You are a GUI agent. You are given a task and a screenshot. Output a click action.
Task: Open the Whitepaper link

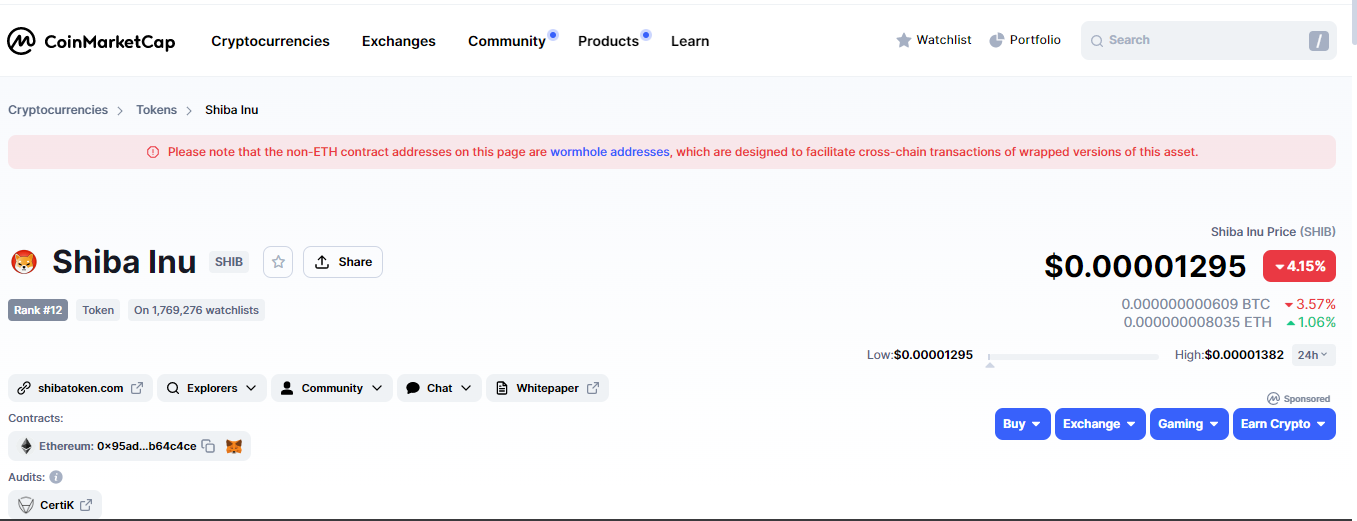(547, 388)
